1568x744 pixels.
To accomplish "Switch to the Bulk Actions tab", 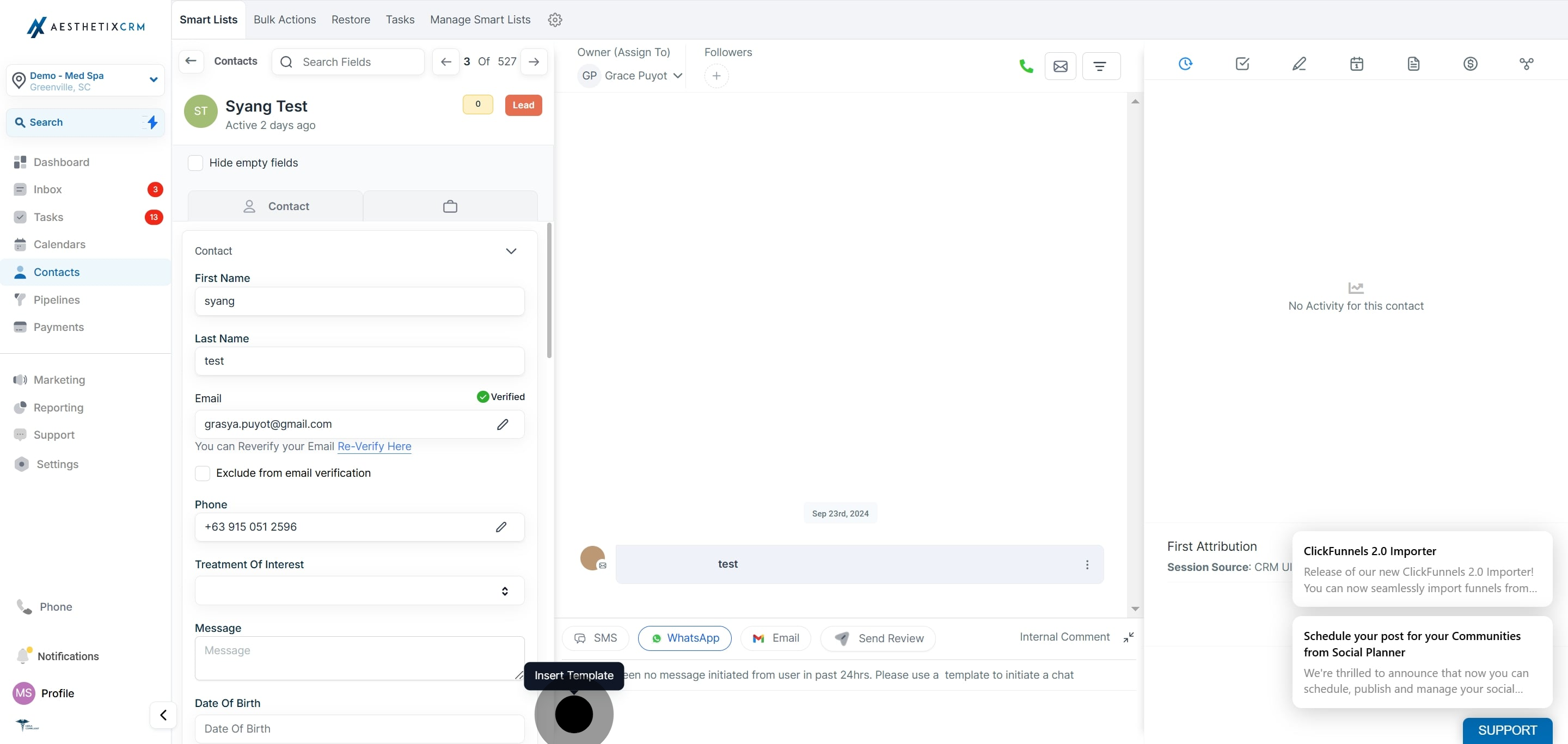I will coord(284,20).
